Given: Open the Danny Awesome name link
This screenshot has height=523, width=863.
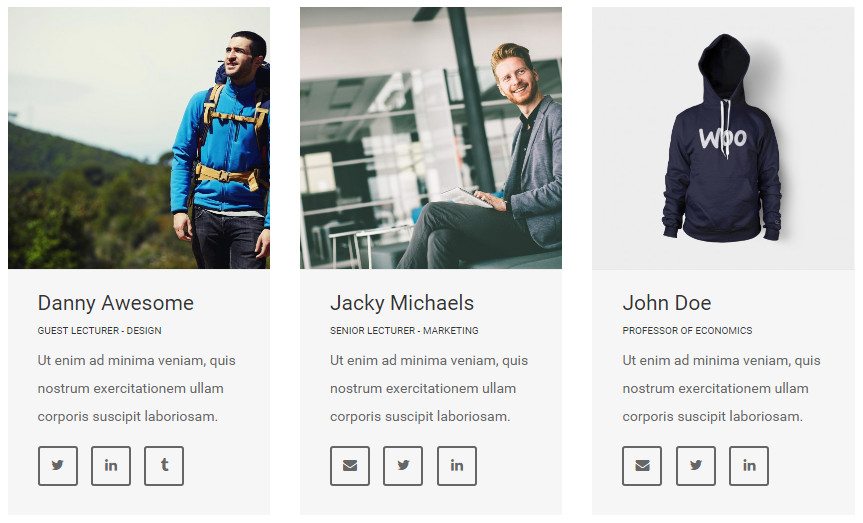Looking at the screenshot, I should coord(116,303).
